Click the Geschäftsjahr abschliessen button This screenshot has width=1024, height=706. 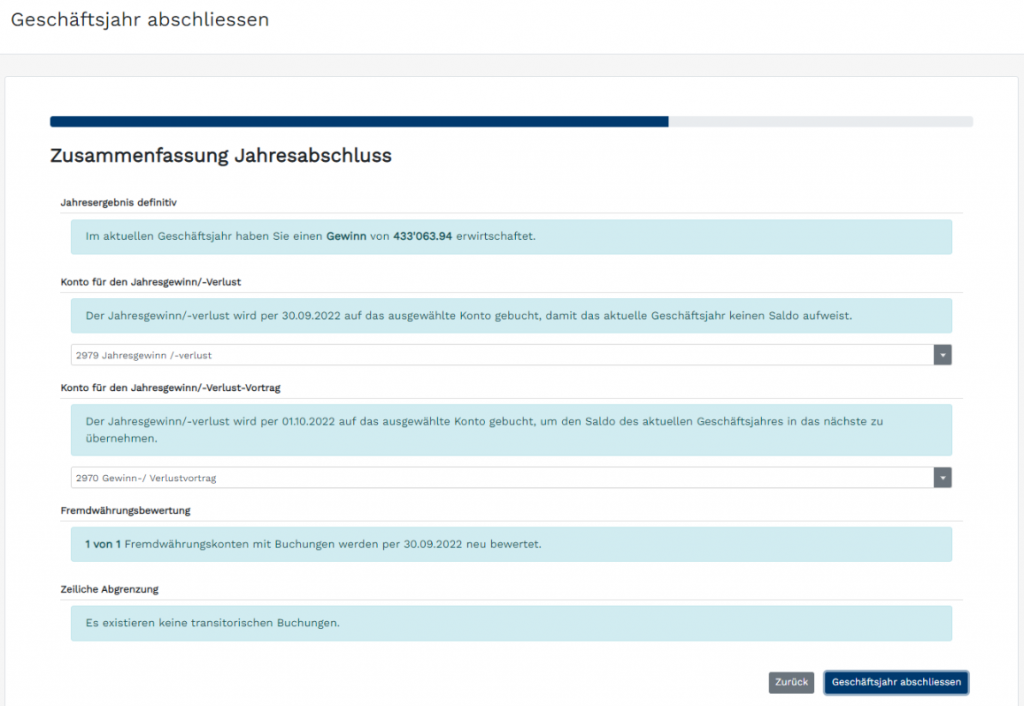896,682
